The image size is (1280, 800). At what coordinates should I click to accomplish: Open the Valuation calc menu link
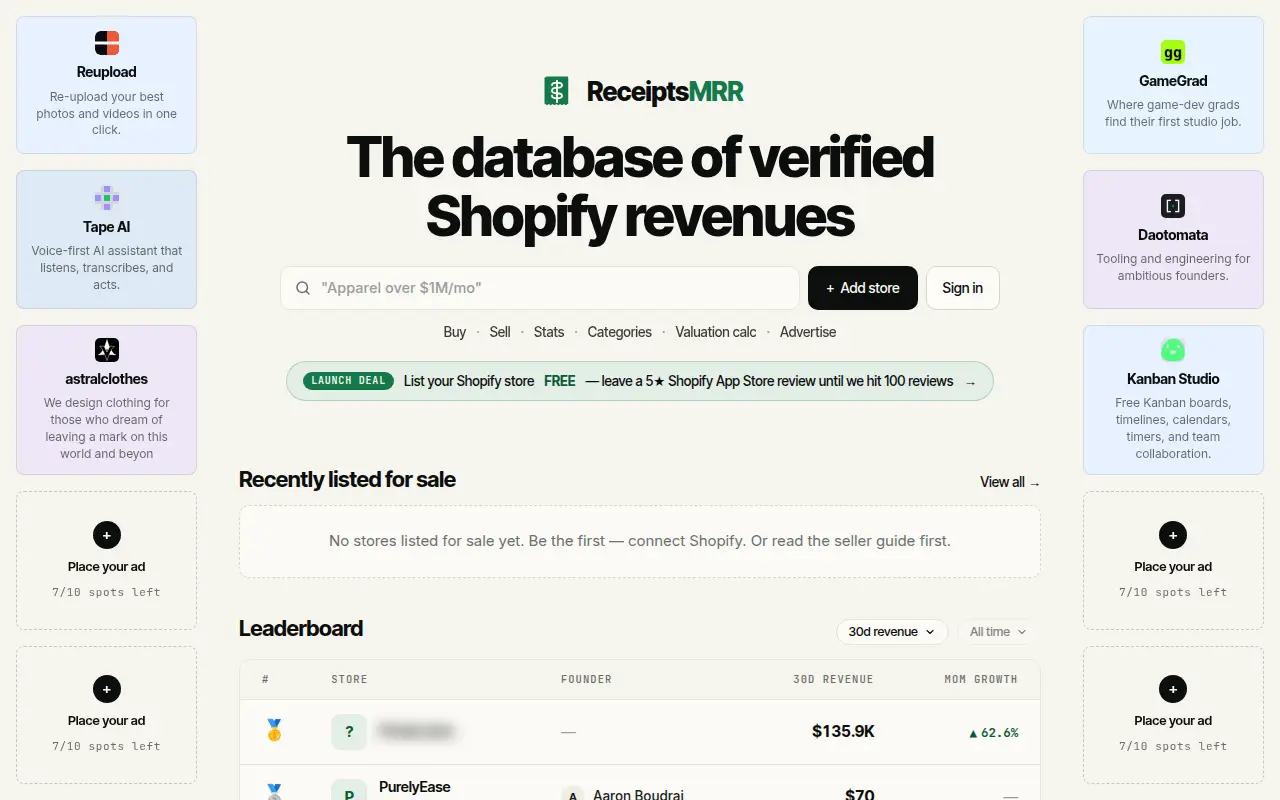click(x=716, y=332)
